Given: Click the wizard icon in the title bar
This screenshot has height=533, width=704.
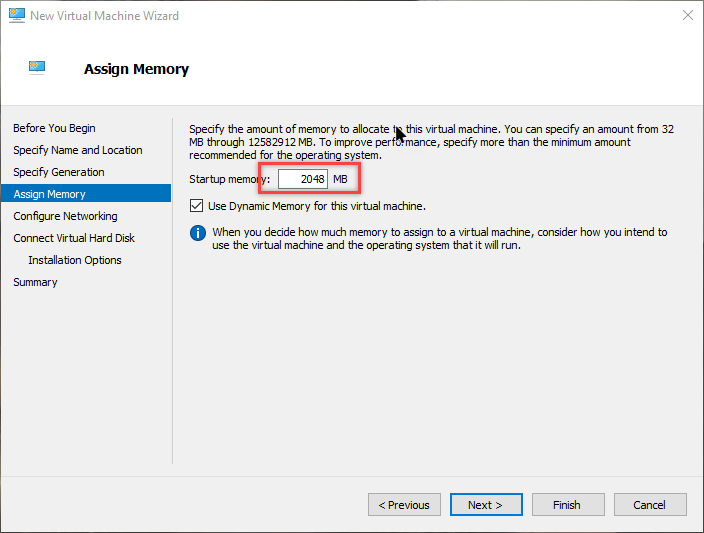Looking at the screenshot, I should tap(16, 16).
